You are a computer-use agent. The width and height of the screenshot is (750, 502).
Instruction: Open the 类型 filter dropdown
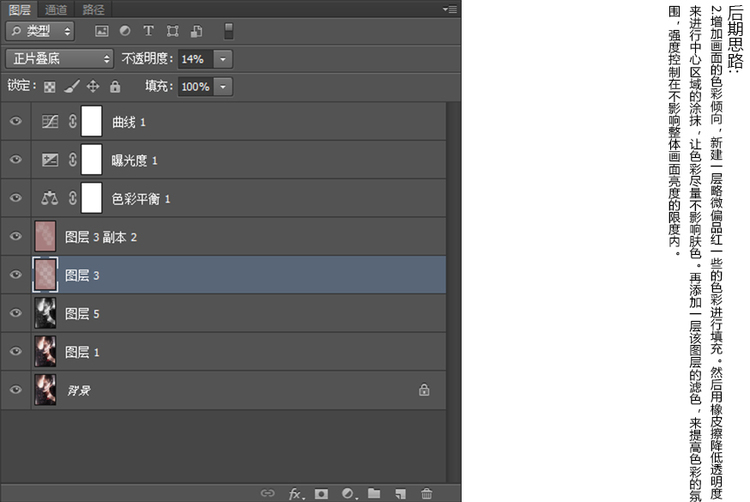tap(40, 31)
